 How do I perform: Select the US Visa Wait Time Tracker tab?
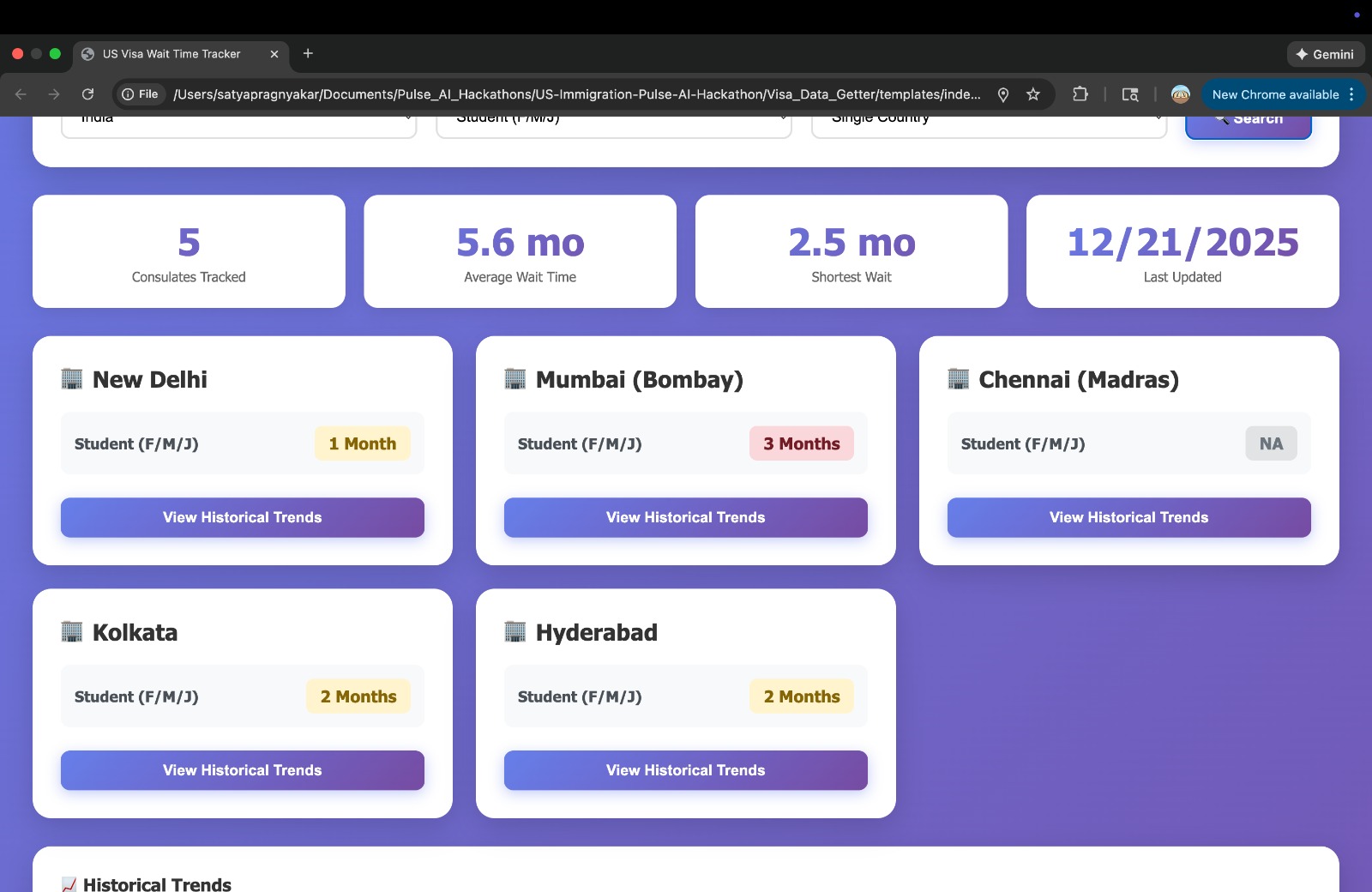[180, 54]
